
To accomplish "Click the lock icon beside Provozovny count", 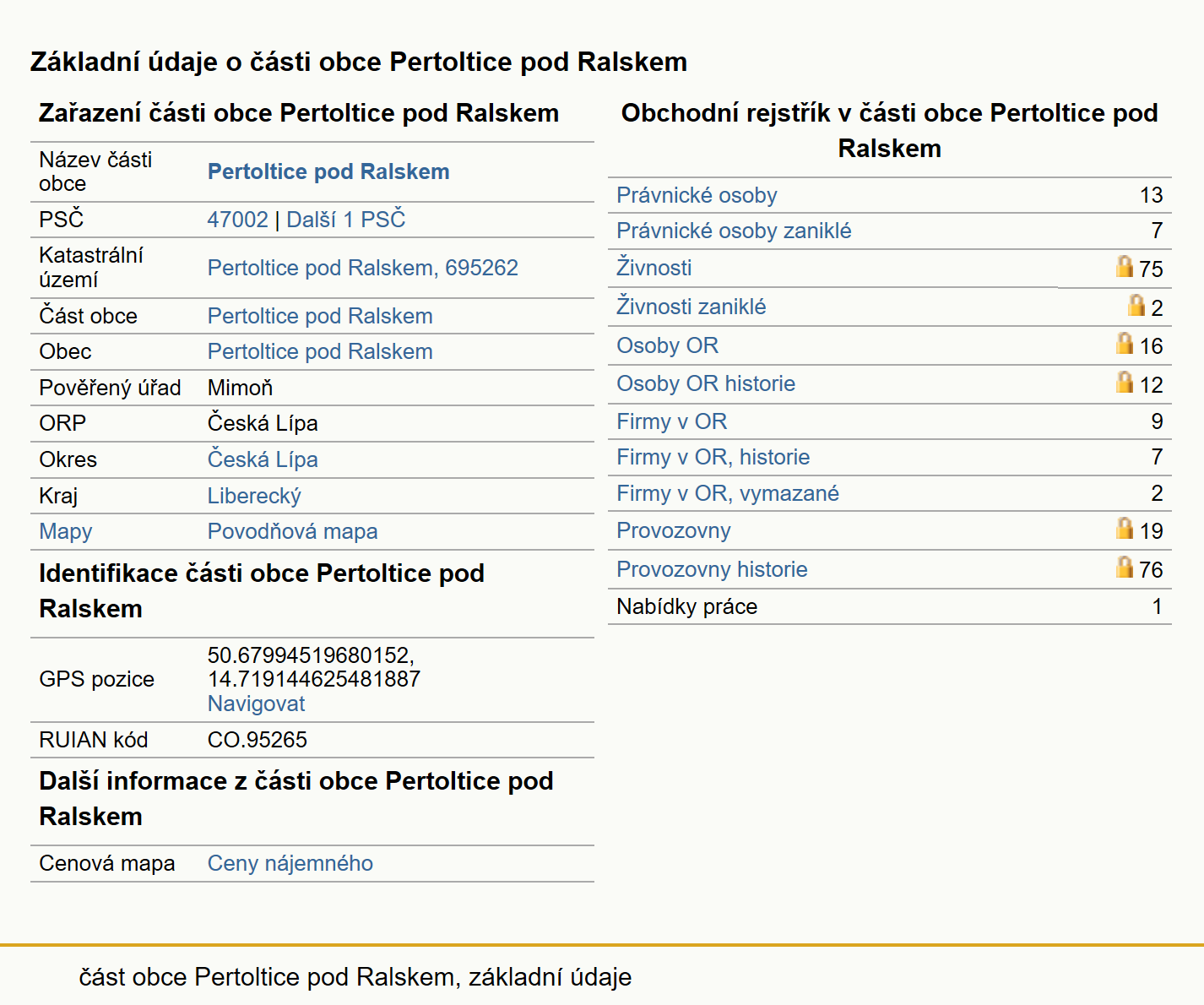I will [1124, 528].
